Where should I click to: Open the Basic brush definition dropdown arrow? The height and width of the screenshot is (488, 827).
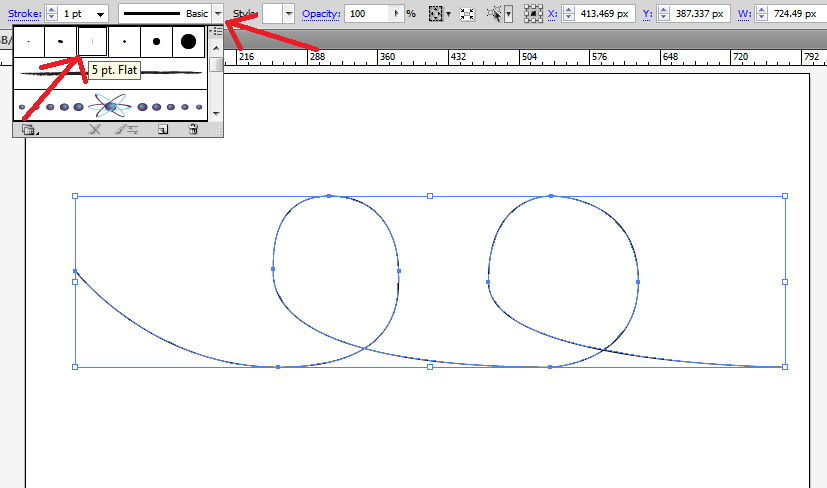[x=218, y=14]
